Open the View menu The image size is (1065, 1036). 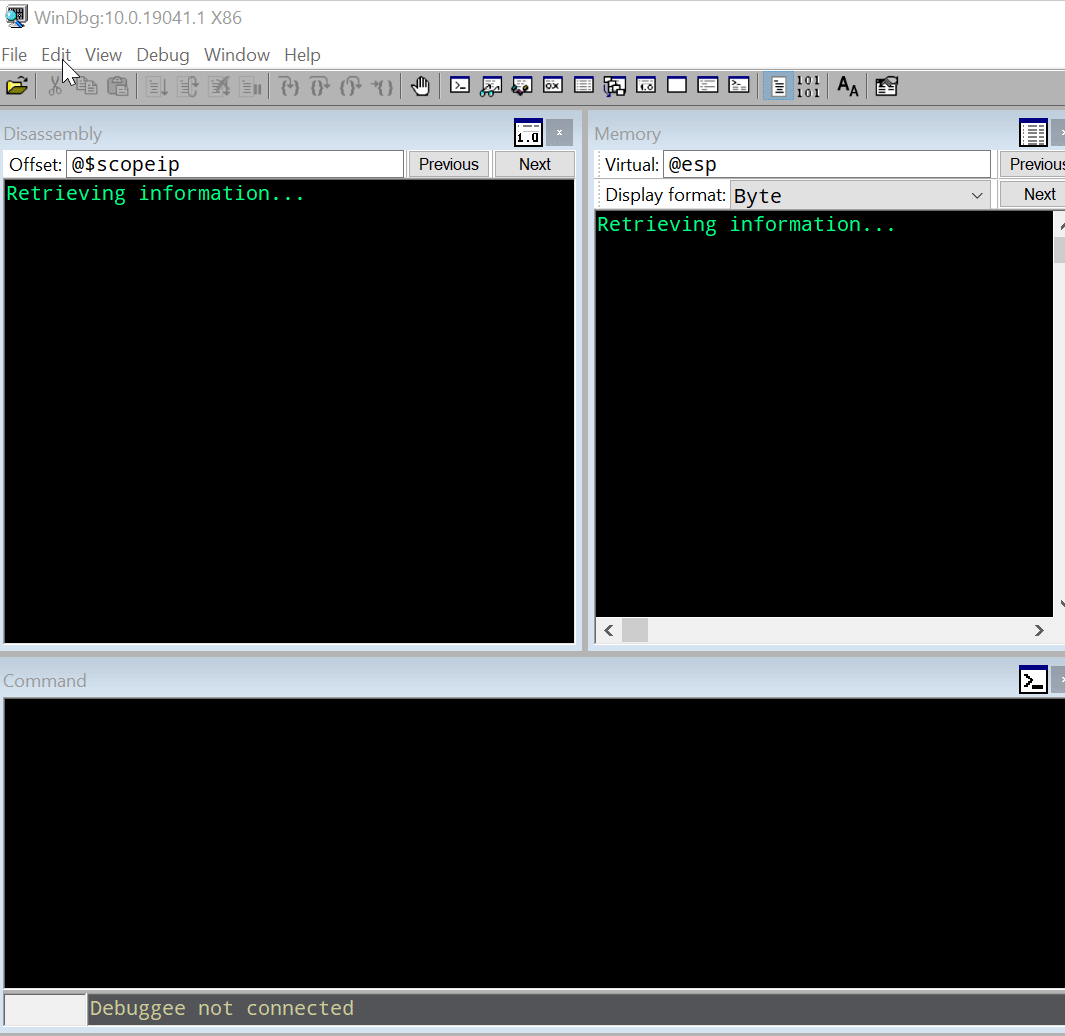[x=103, y=54]
